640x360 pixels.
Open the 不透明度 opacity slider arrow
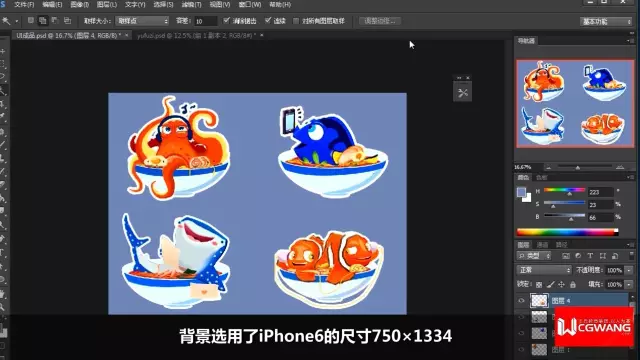629,270
